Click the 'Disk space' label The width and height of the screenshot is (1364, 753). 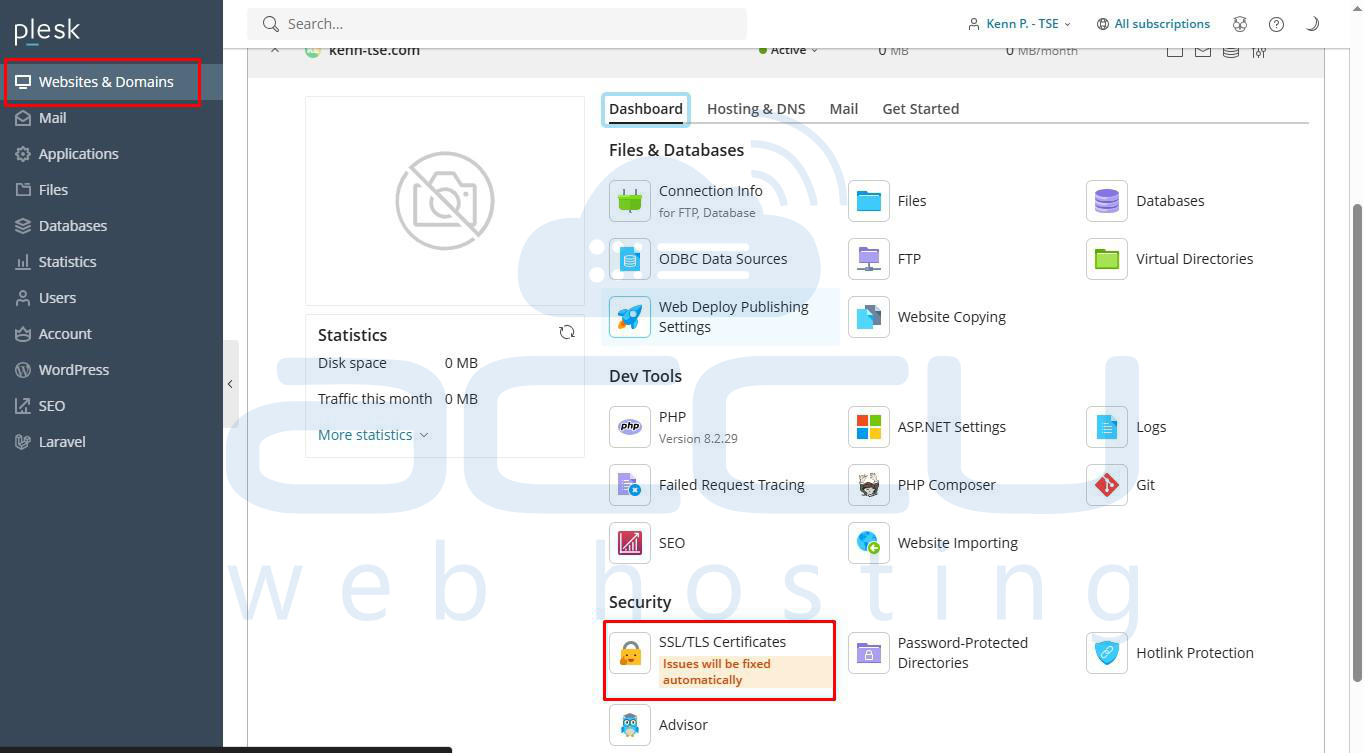pos(352,363)
